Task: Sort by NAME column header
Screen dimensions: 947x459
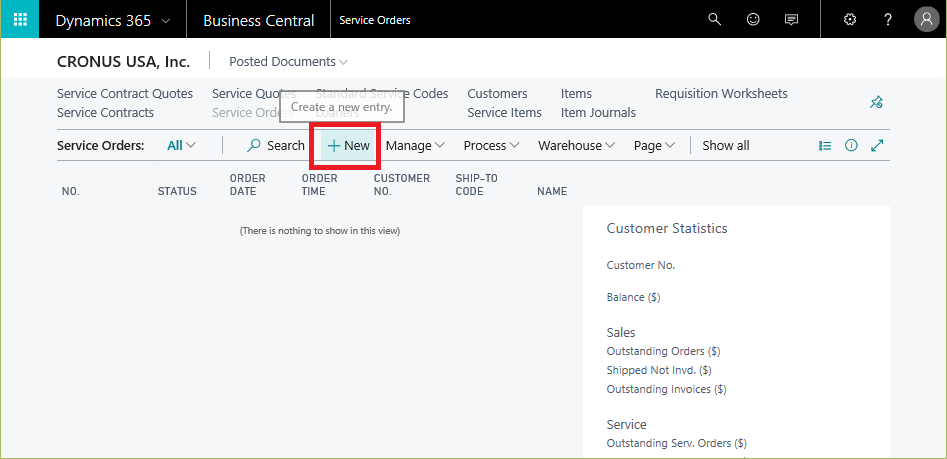Action: coord(552,191)
